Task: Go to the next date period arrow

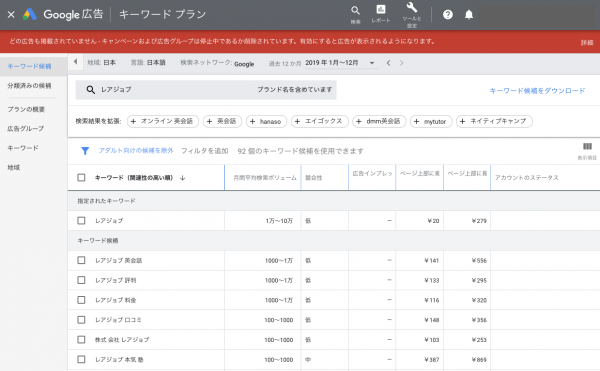Action: (401, 63)
